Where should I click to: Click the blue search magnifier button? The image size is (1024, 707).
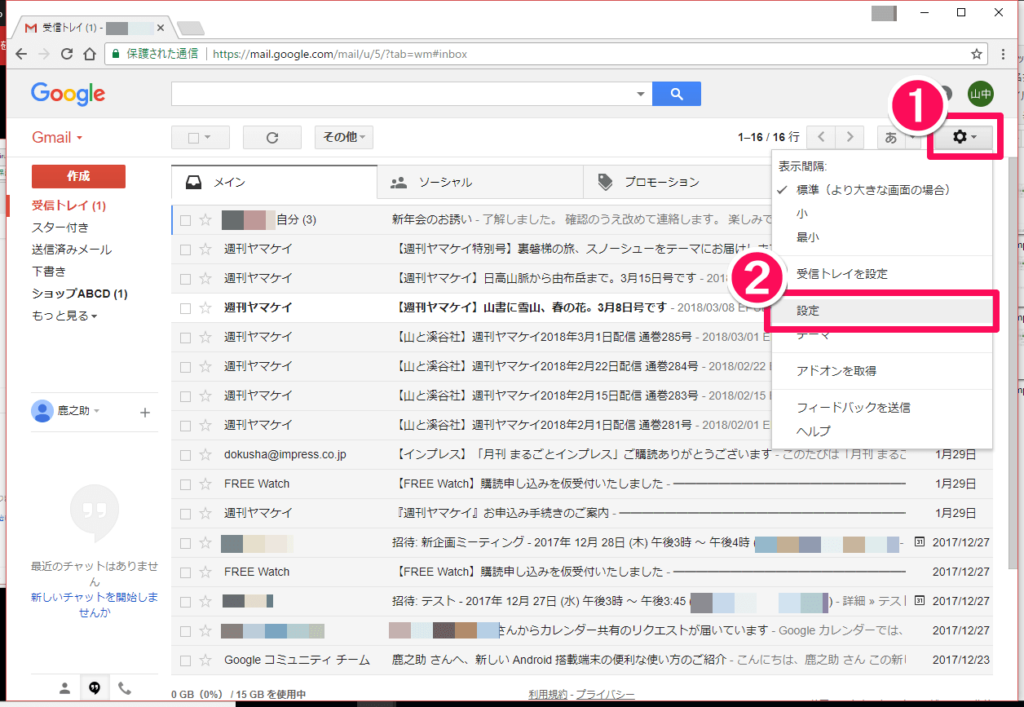(x=677, y=94)
